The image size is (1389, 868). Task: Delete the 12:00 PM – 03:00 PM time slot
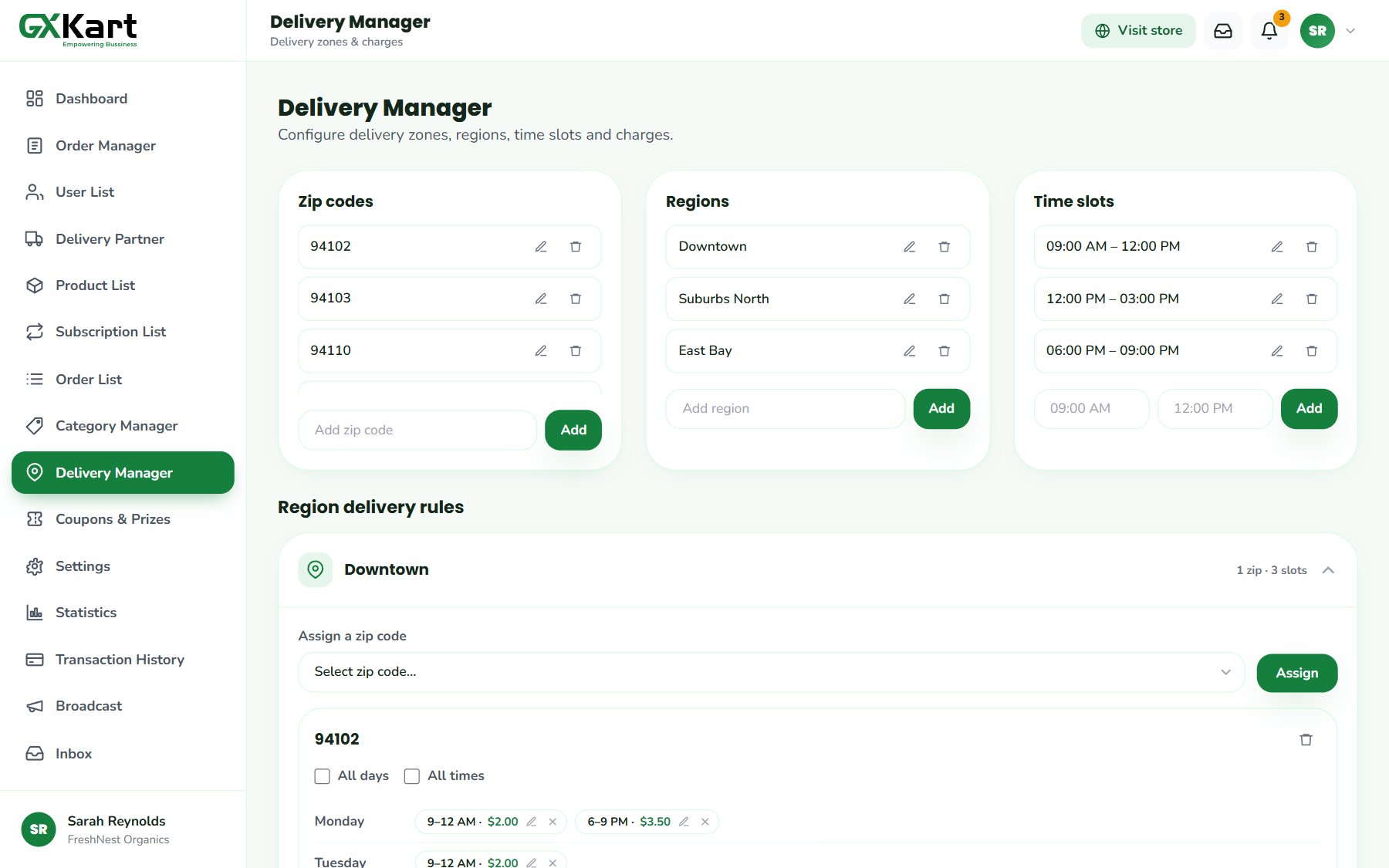pyautogui.click(x=1312, y=299)
